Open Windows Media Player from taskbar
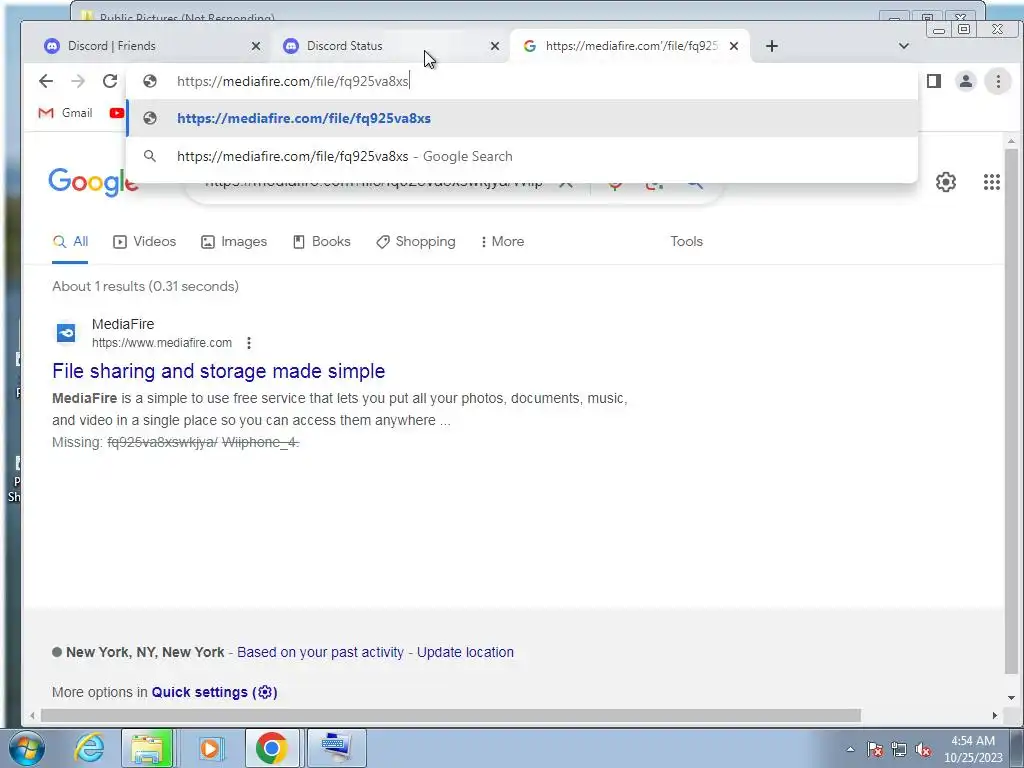Image resolution: width=1024 pixels, height=768 pixels. (x=210, y=748)
